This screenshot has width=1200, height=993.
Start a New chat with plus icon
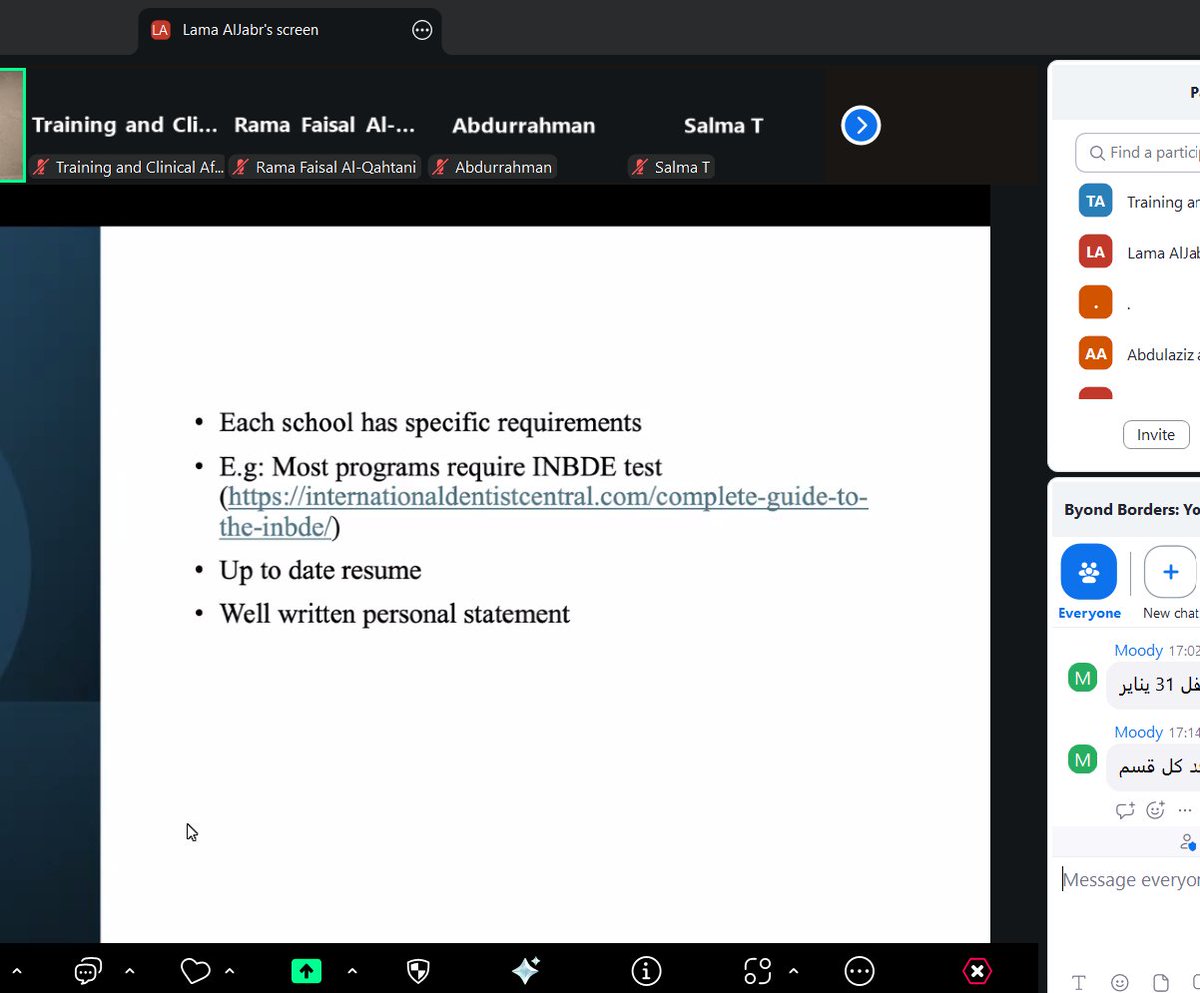[x=1170, y=572]
